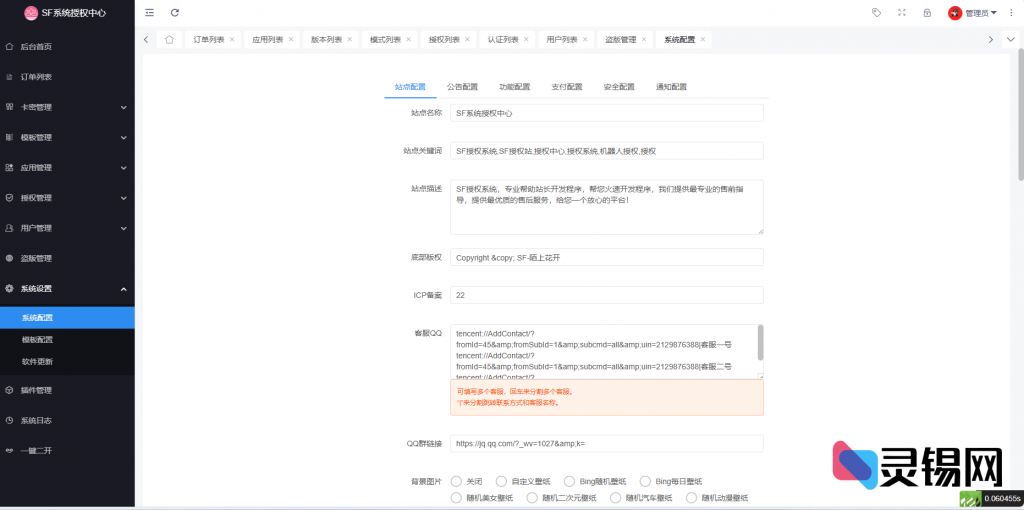Click the 站点名称 input field
This screenshot has width=1024, height=510.
coord(606,114)
